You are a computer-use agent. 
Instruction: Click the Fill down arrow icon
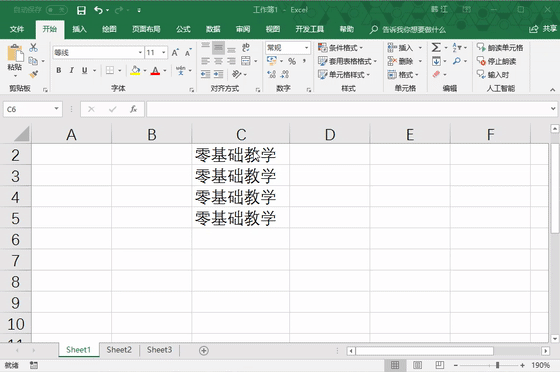[x=436, y=61]
